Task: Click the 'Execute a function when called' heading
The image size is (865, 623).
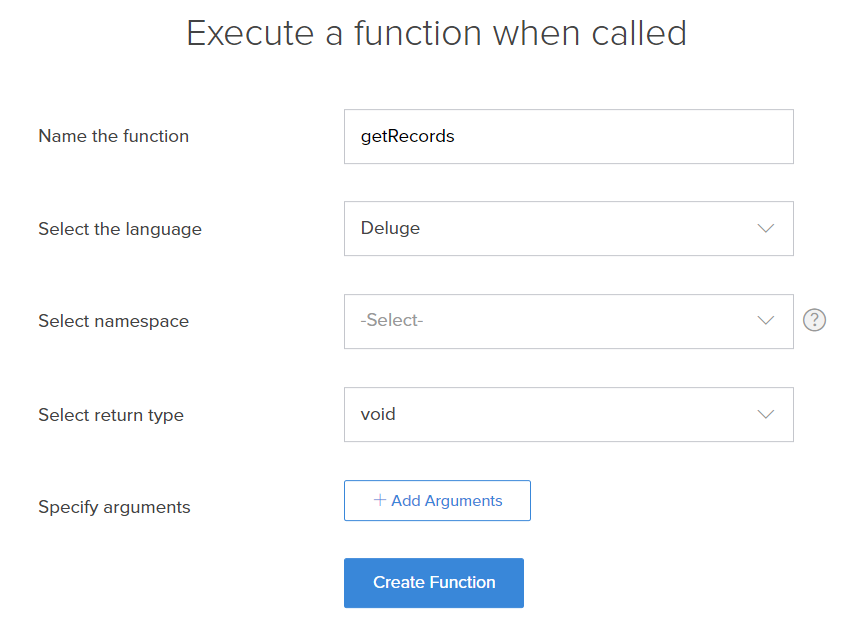Action: pyautogui.click(x=436, y=33)
